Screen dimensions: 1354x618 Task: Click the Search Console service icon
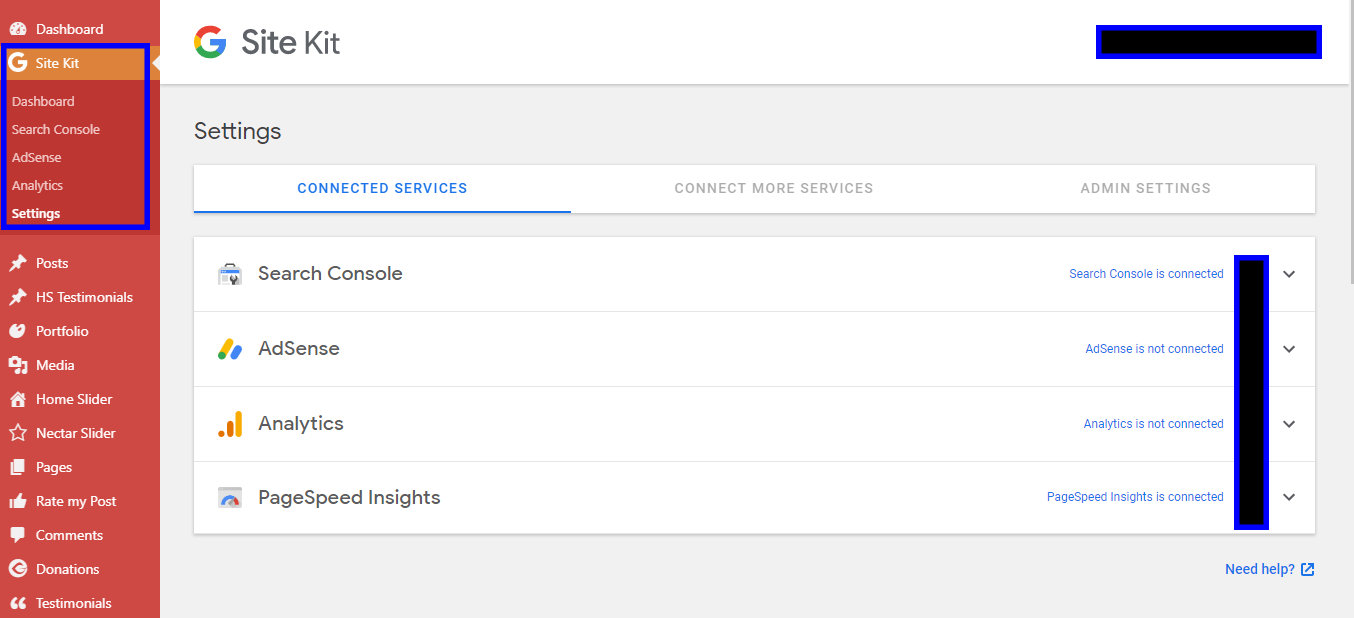[230, 274]
